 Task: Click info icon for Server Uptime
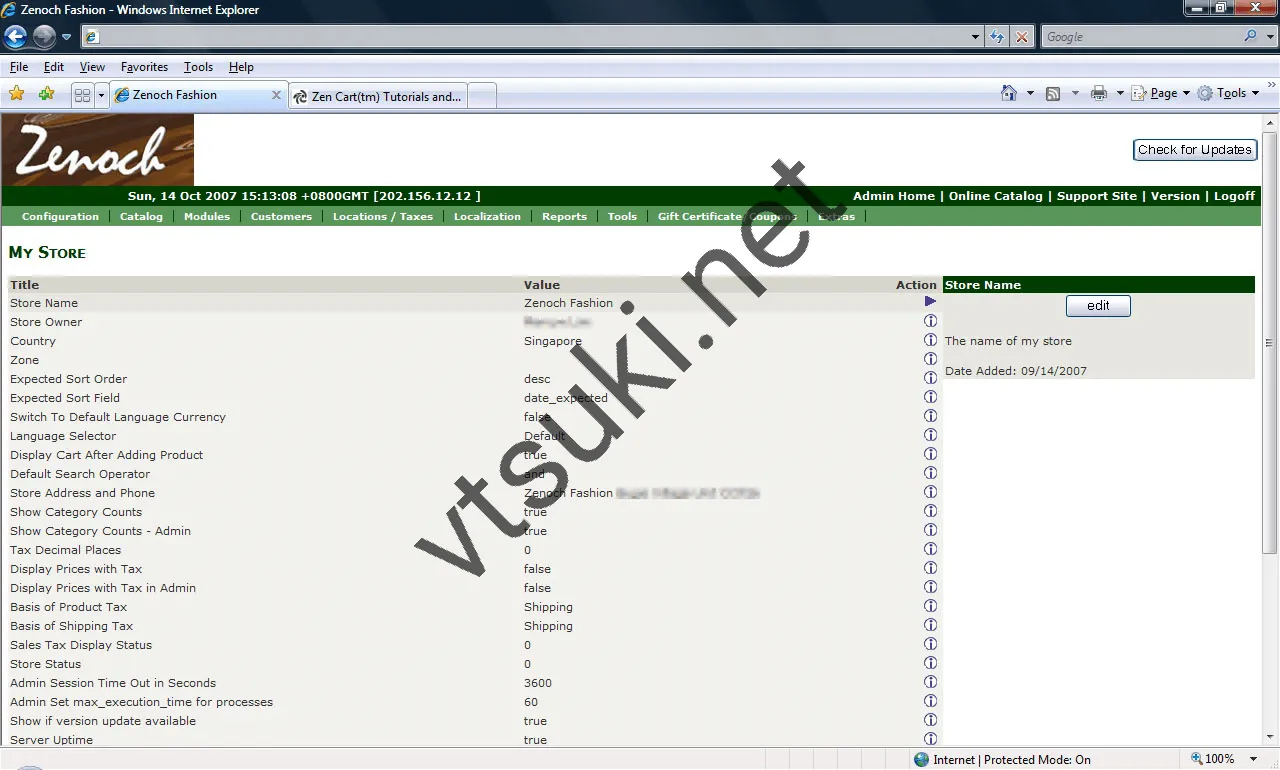pyautogui.click(x=930, y=739)
